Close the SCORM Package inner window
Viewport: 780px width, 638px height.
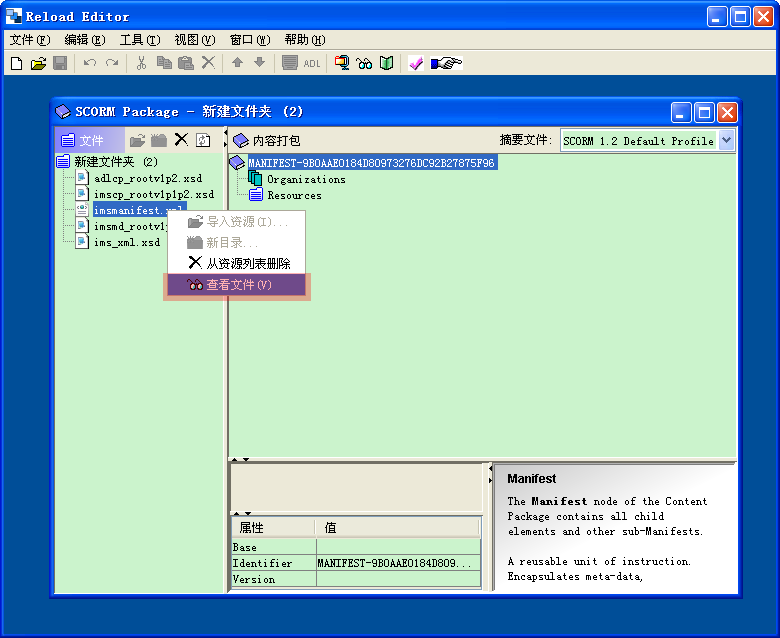(x=727, y=112)
